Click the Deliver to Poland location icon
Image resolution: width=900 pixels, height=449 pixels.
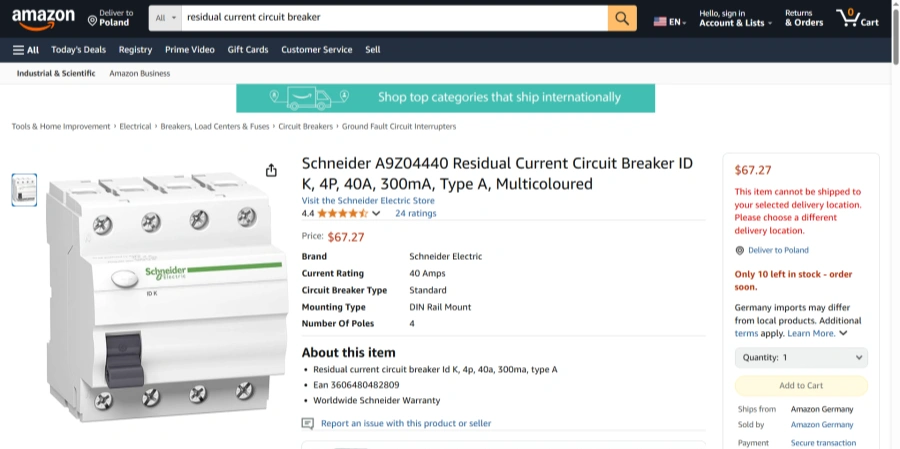(93, 19)
